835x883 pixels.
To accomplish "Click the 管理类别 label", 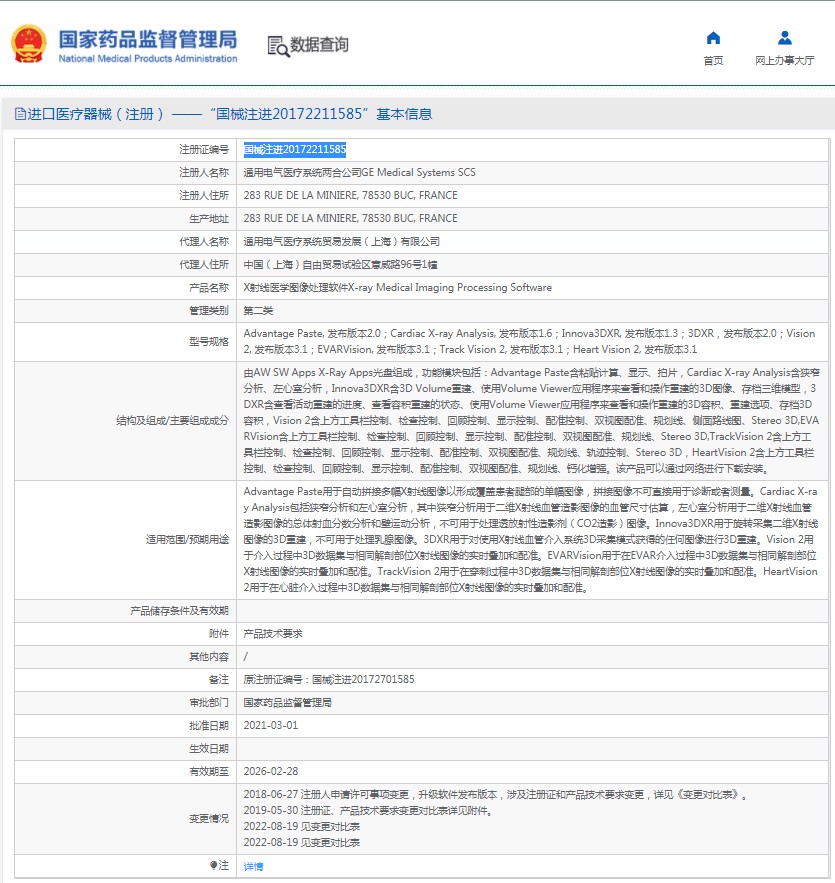I will click(x=208, y=310).
